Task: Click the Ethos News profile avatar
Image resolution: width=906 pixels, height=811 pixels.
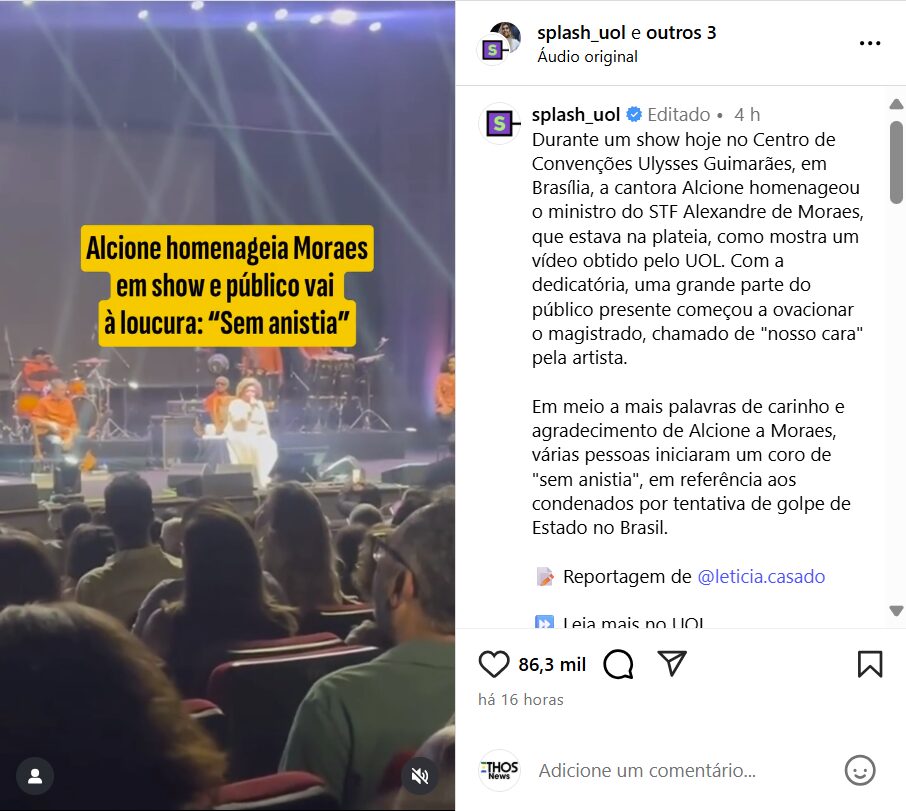Action: click(499, 770)
